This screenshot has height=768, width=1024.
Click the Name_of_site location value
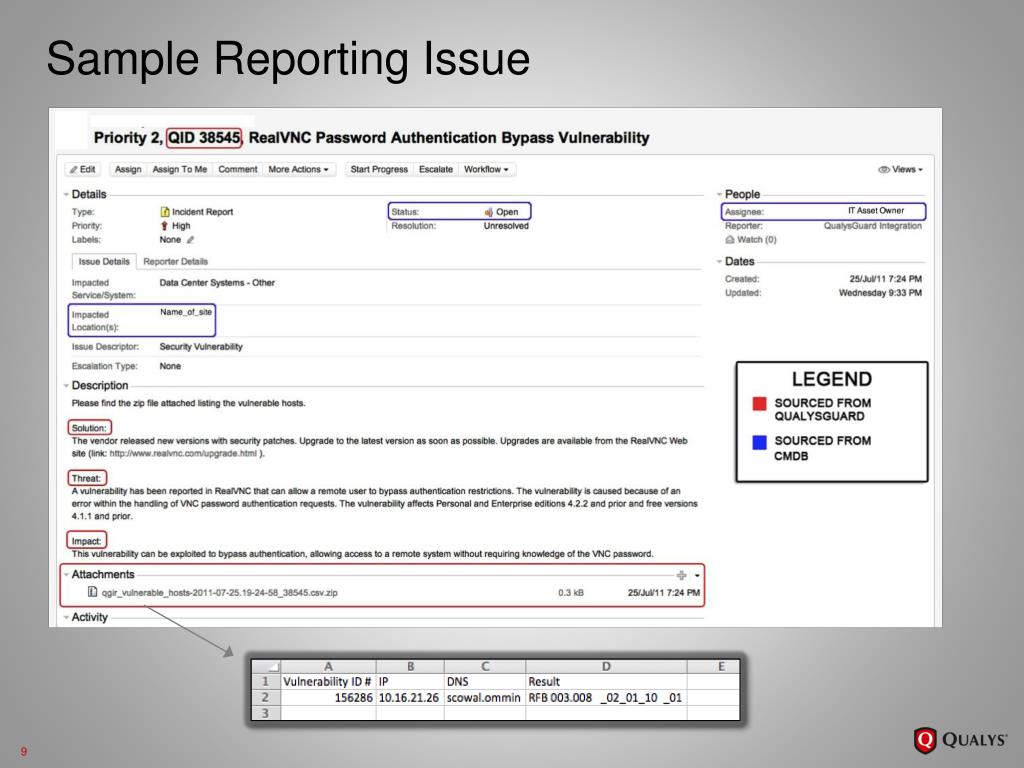[186, 312]
